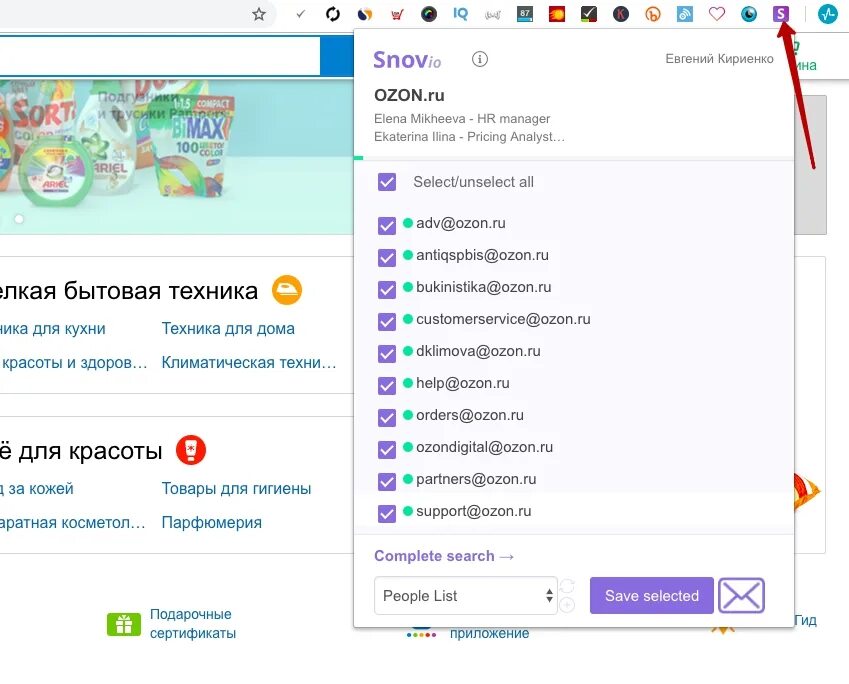Click the orange b circle extension icon
This screenshot has height=684, width=849.
652,14
